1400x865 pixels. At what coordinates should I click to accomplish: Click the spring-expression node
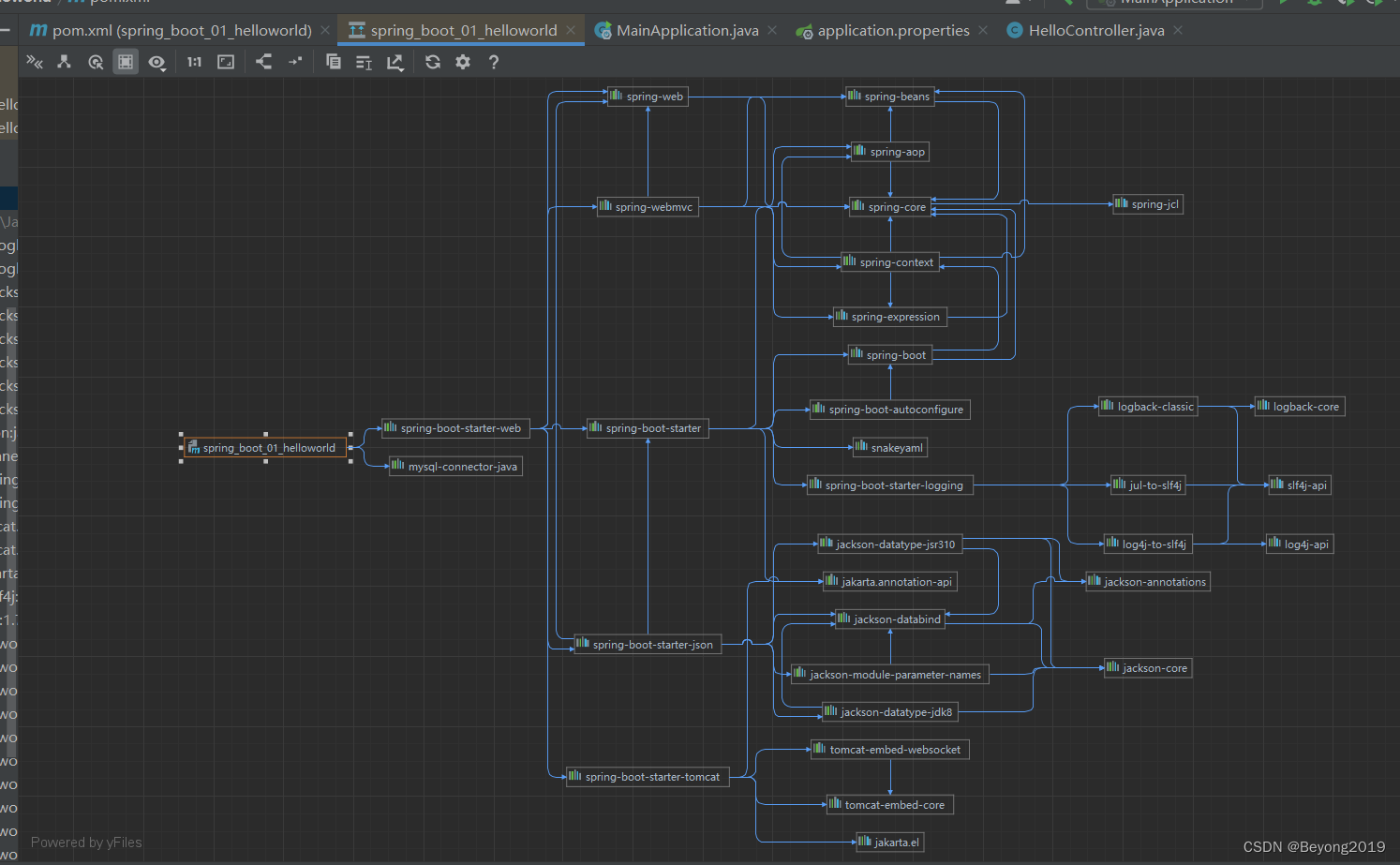point(890,317)
